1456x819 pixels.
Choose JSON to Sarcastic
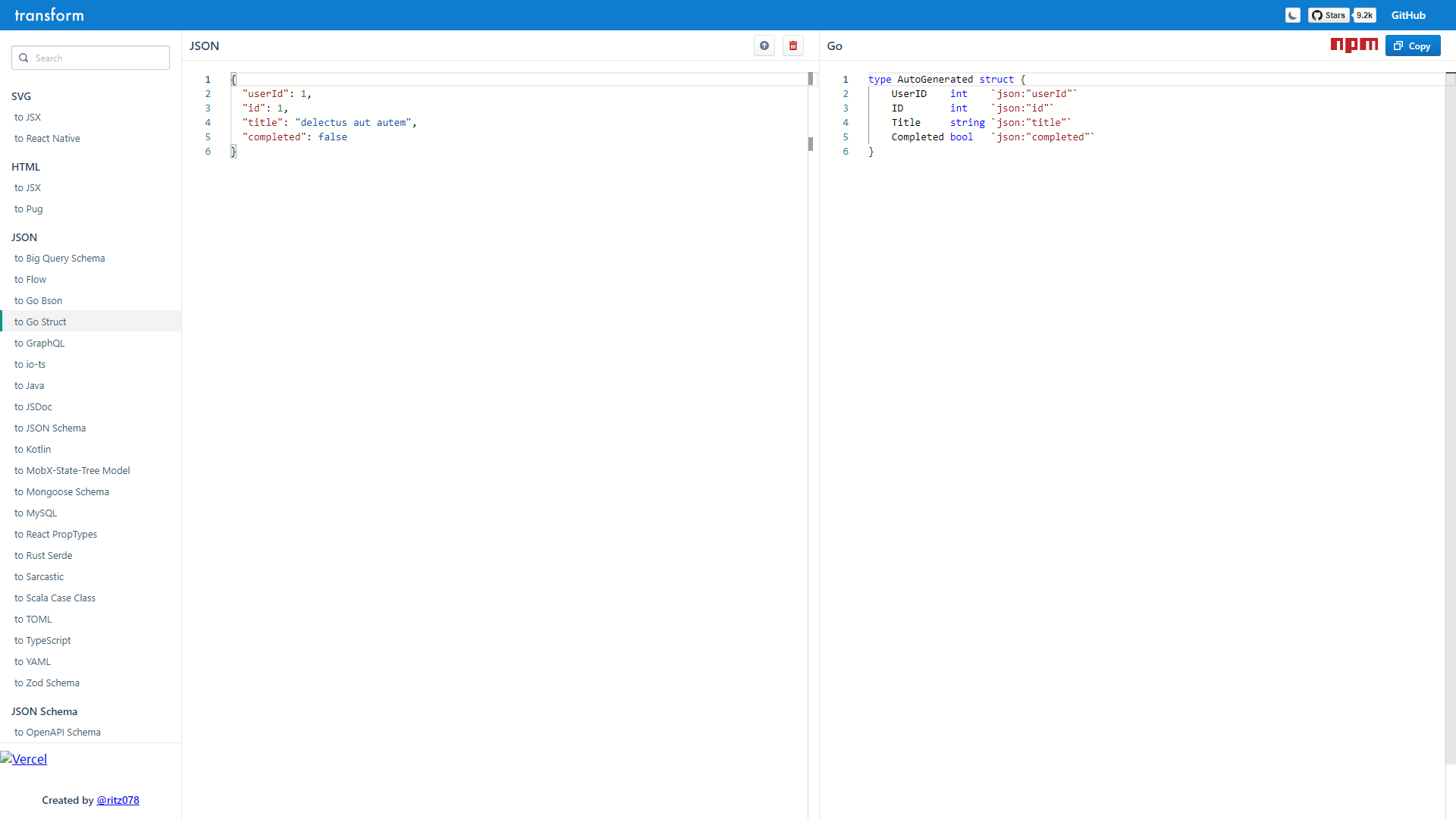tap(91, 576)
